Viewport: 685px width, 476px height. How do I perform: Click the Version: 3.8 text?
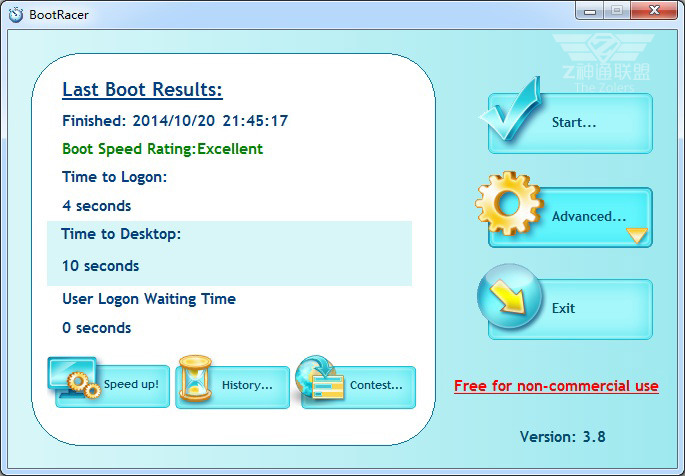tap(563, 437)
